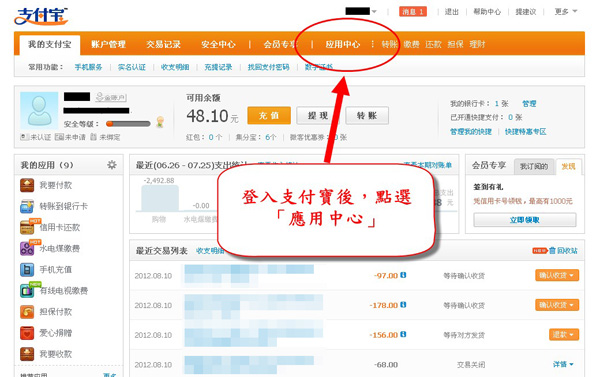The height and width of the screenshot is (377, 600).
Task: Click the 购物 spending bar in chart
Action: [x=160, y=198]
